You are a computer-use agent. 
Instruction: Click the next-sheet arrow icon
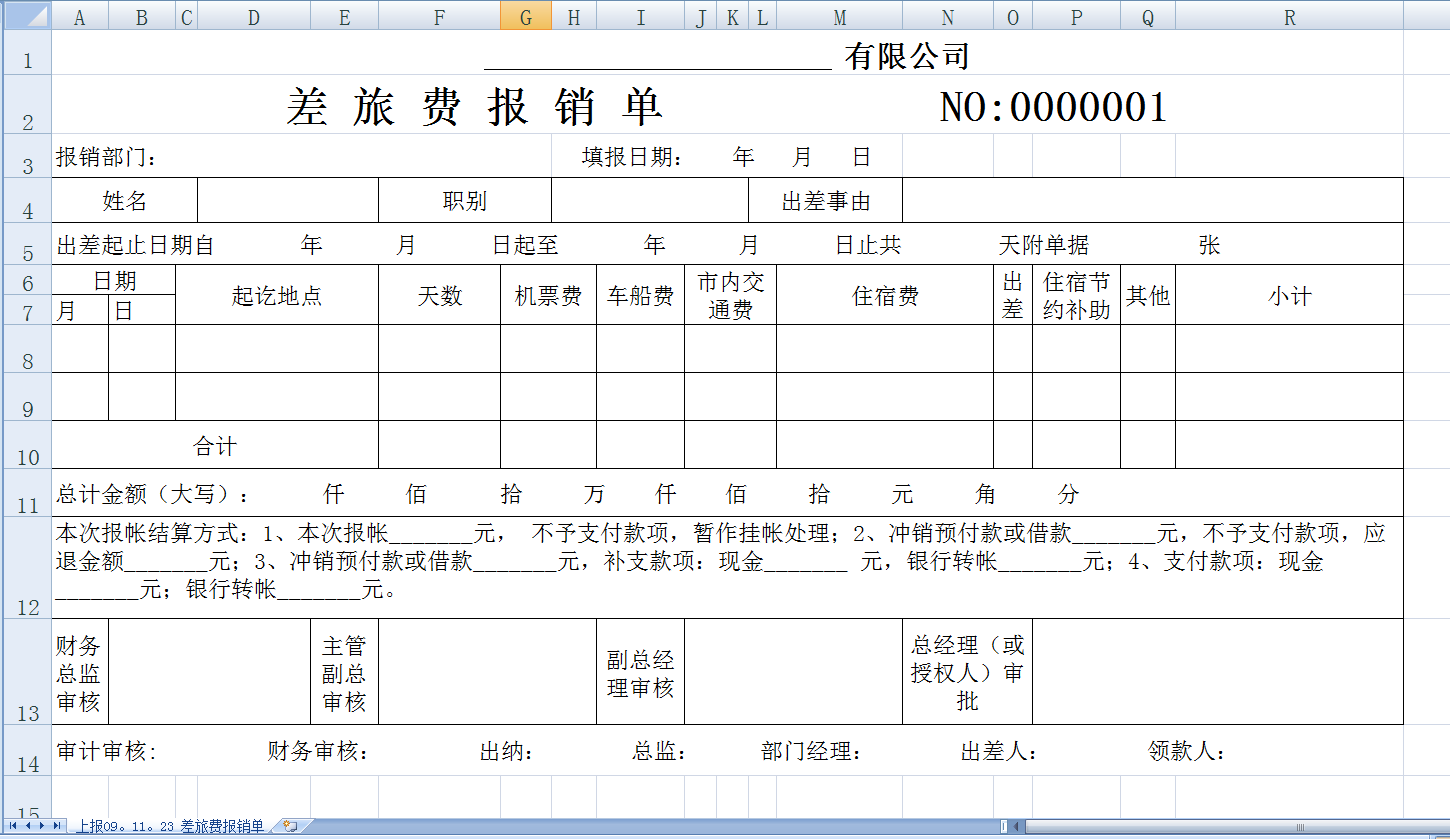click(41, 825)
